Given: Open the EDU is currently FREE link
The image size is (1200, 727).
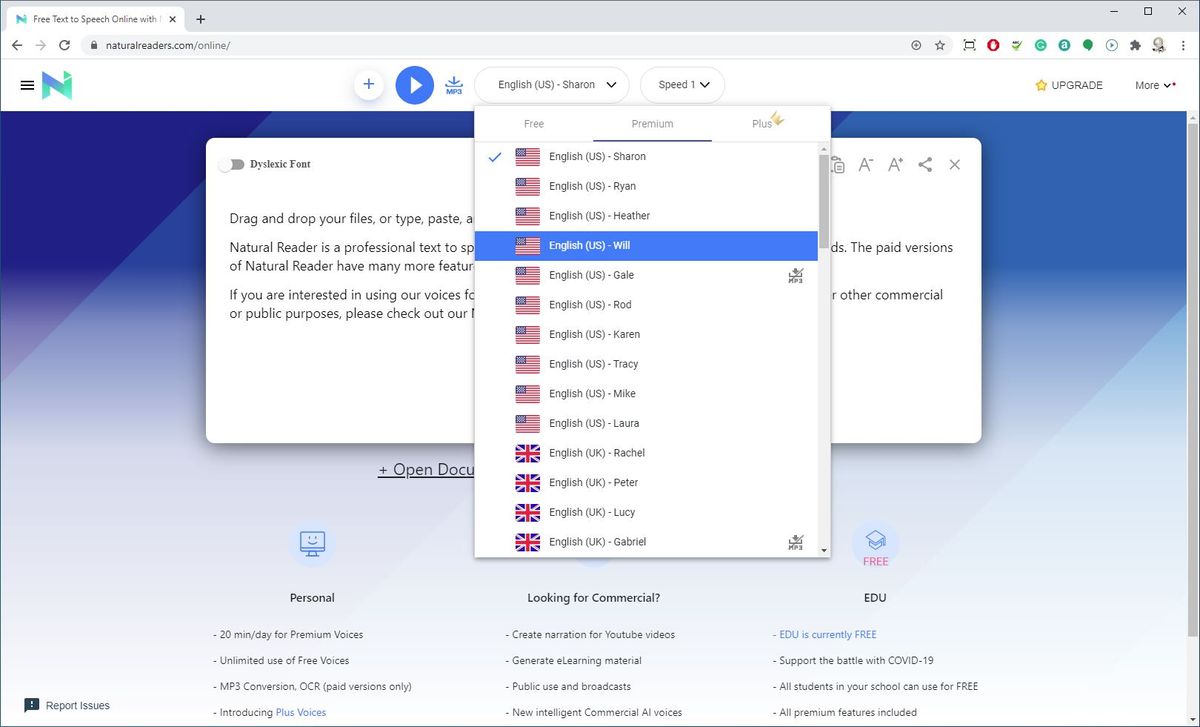Looking at the screenshot, I should click(x=827, y=634).
